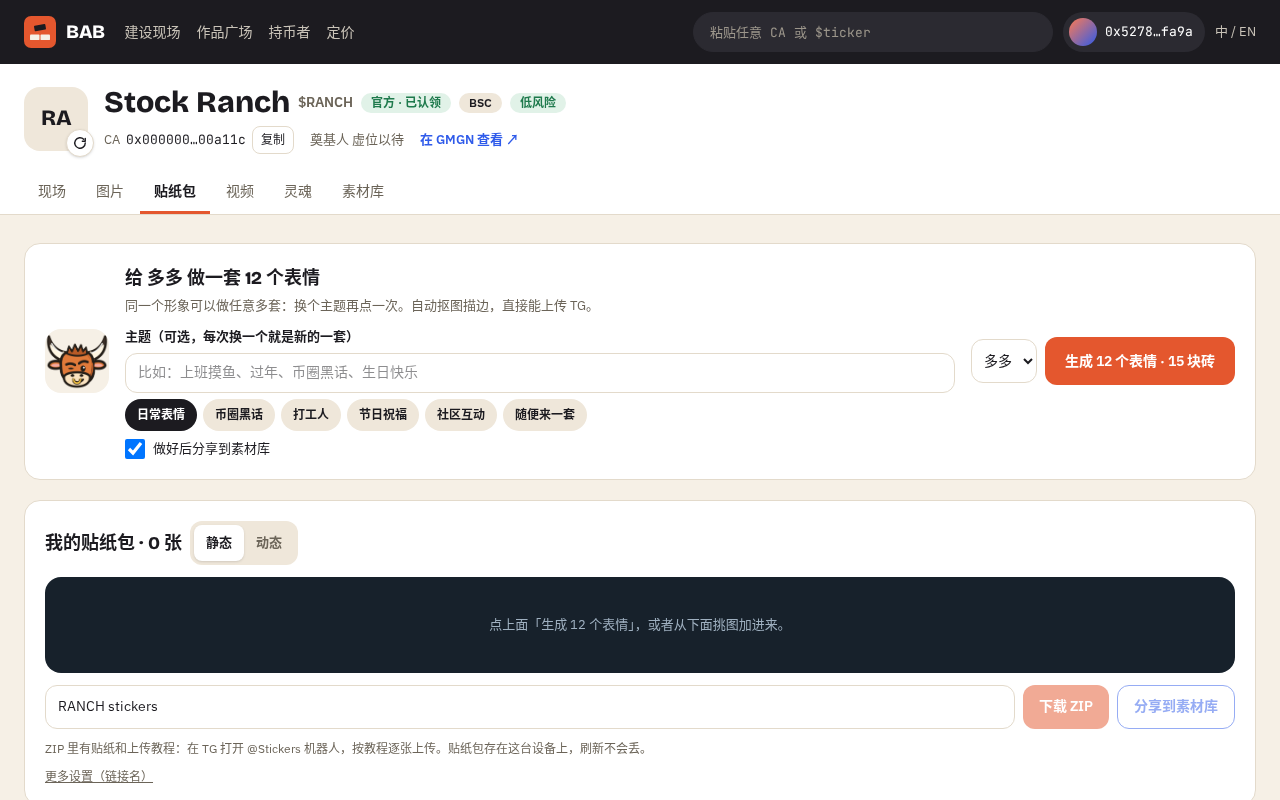1280x800 pixels.
Task: Click the 分享到素材库 button
Action: click(x=1176, y=707)
